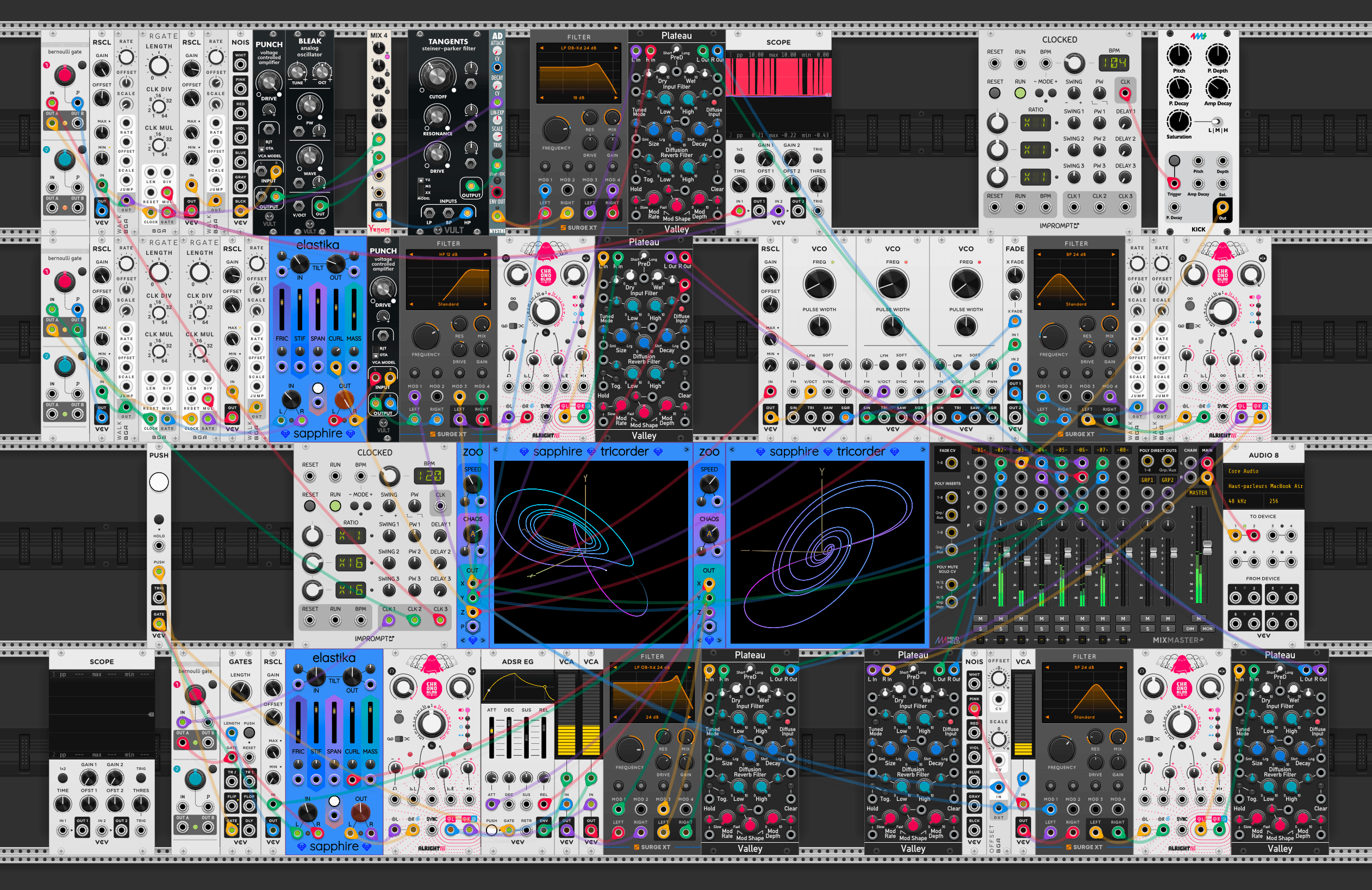The image size is (1372, 890).
Task: Click the SPEED knob on the Zoo beside Clocked
Action: (x=473, y=485)
